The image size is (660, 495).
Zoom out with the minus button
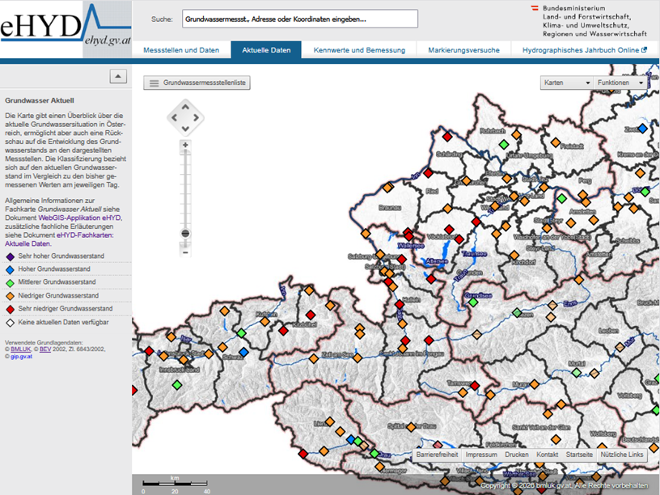[185, 252]
